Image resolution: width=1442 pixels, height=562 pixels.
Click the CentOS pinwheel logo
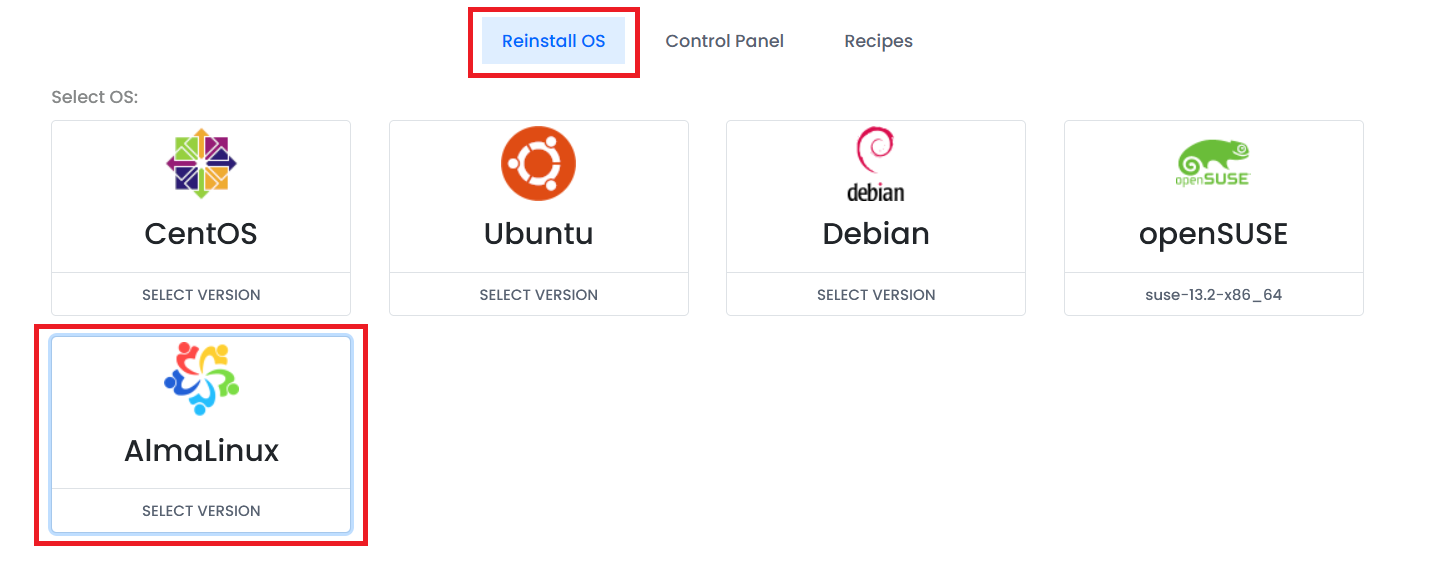tap(201, 164)
